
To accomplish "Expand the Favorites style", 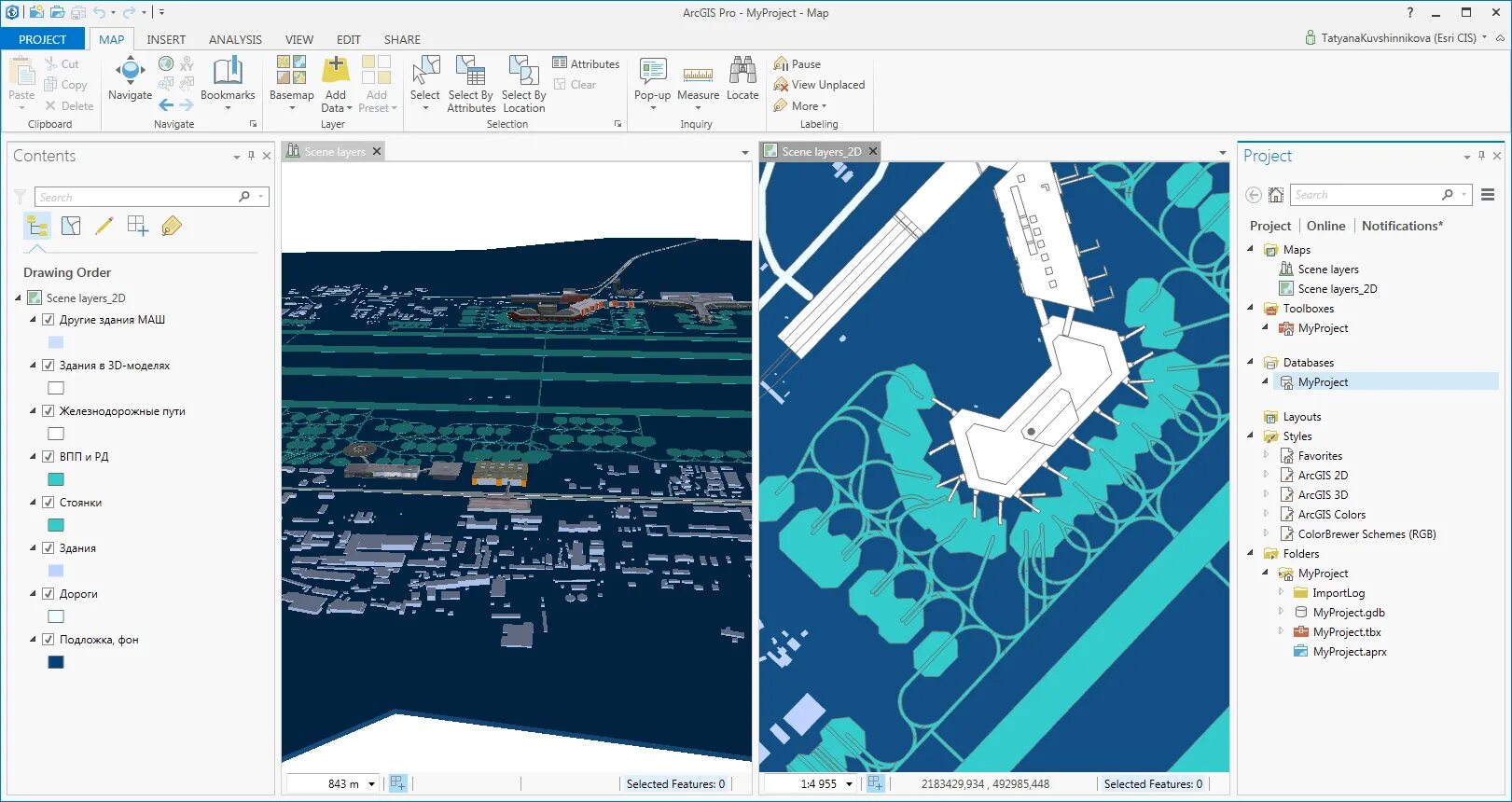I will pyautogui.click(x=1266, y=455).
